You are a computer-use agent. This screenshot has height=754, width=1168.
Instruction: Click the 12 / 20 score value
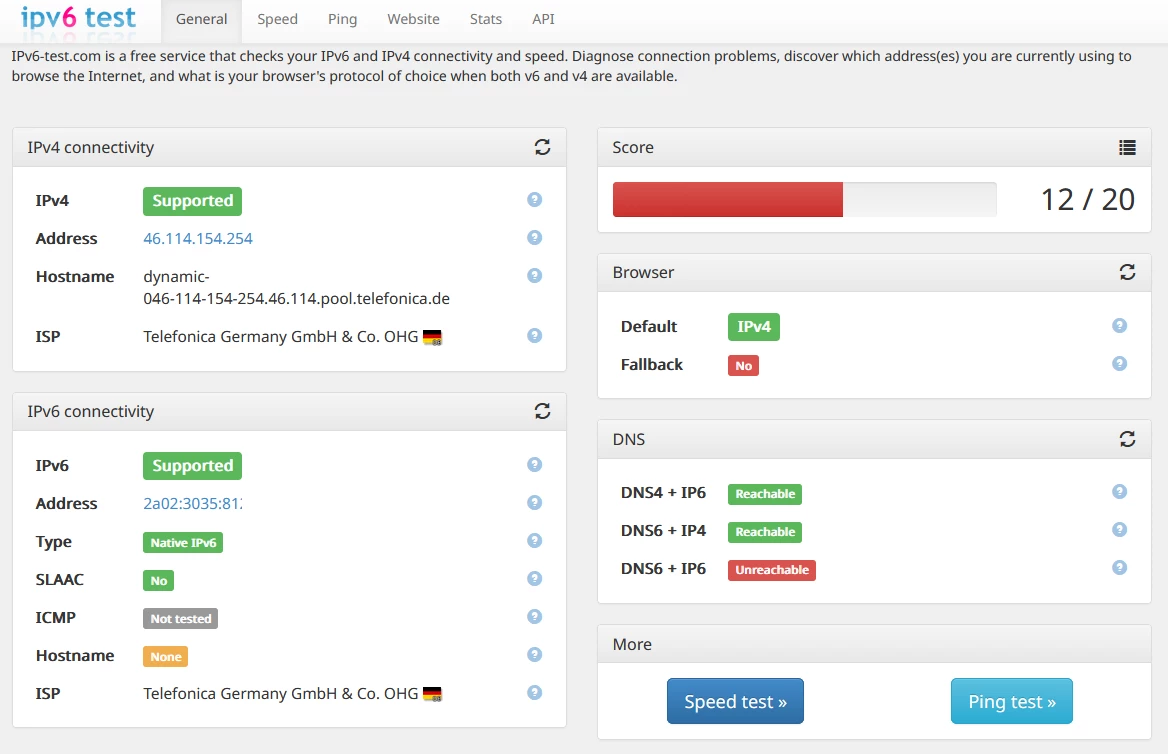coord(1088,200)
